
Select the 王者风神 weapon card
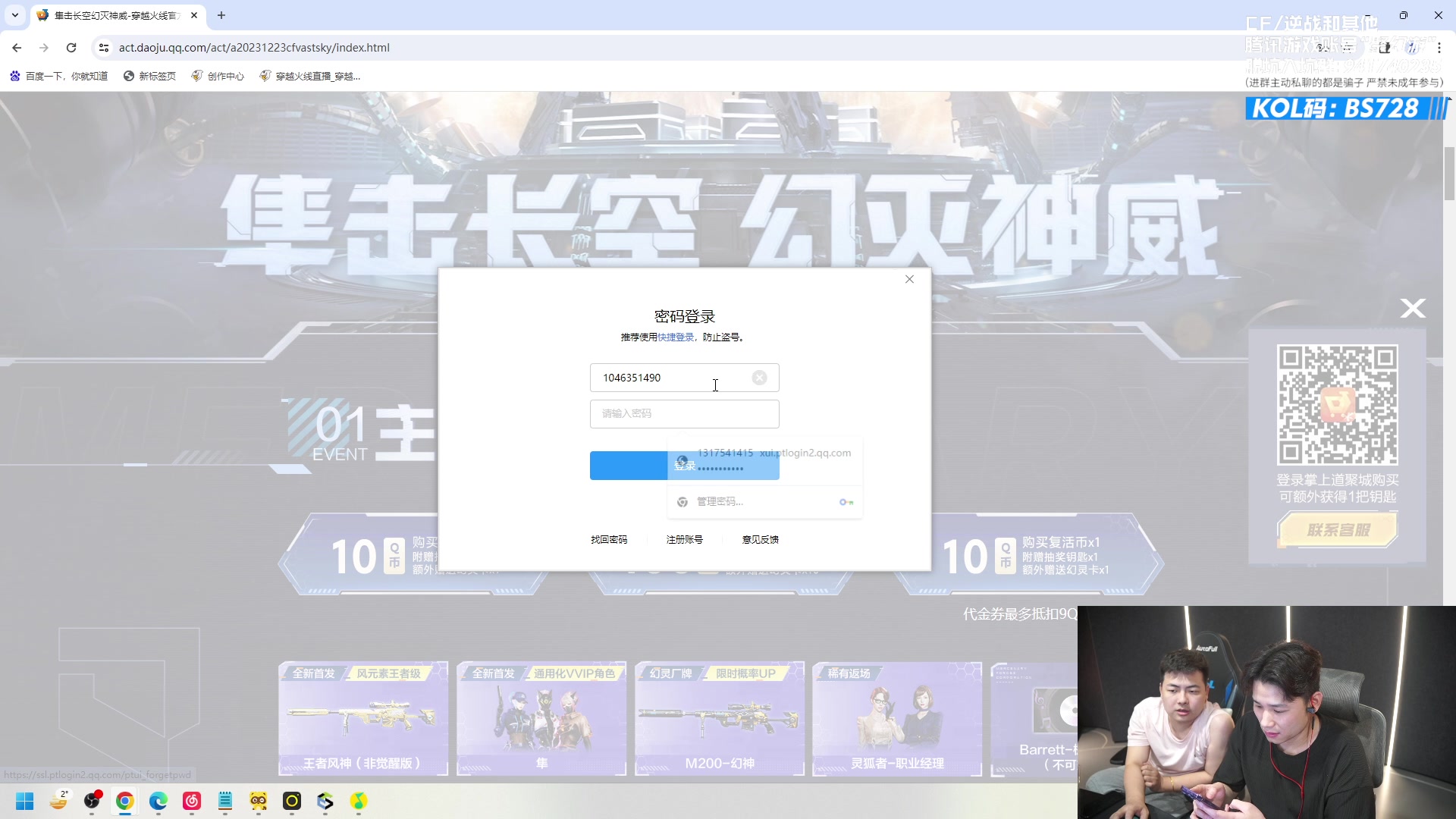pos(363,718)
